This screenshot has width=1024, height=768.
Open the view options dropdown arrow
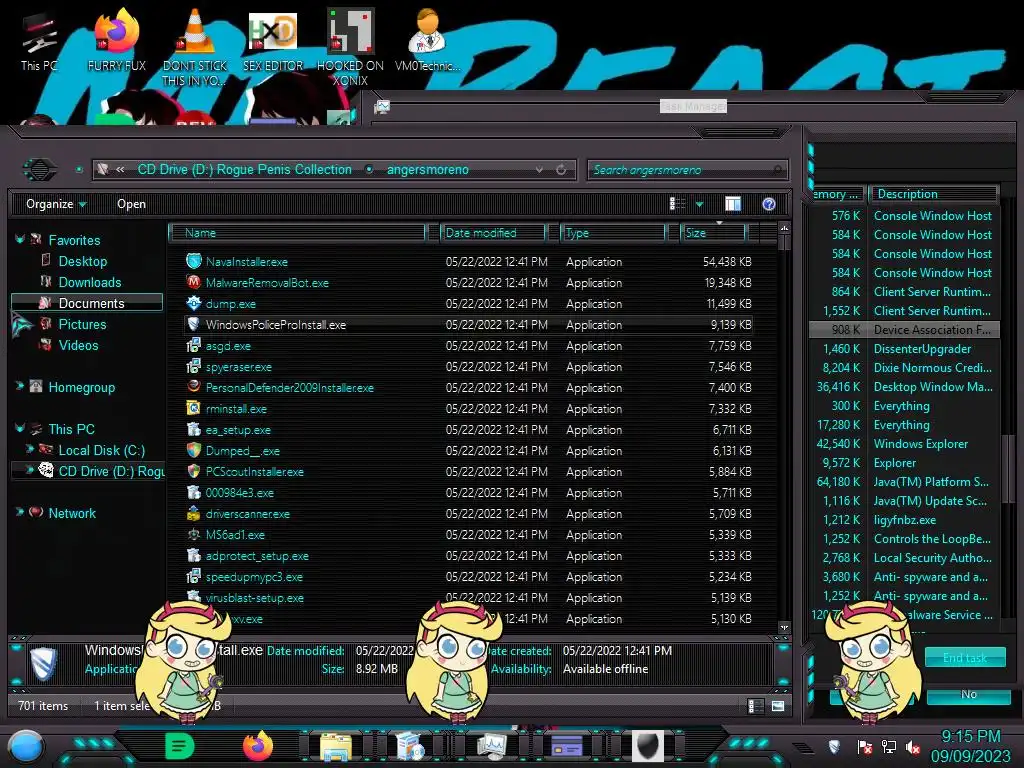pos(699,204)
